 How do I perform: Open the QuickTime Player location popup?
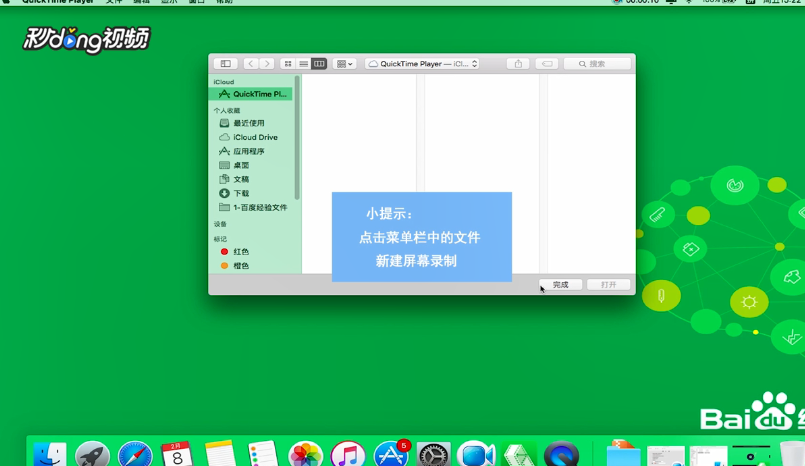(x=422, y=64)
